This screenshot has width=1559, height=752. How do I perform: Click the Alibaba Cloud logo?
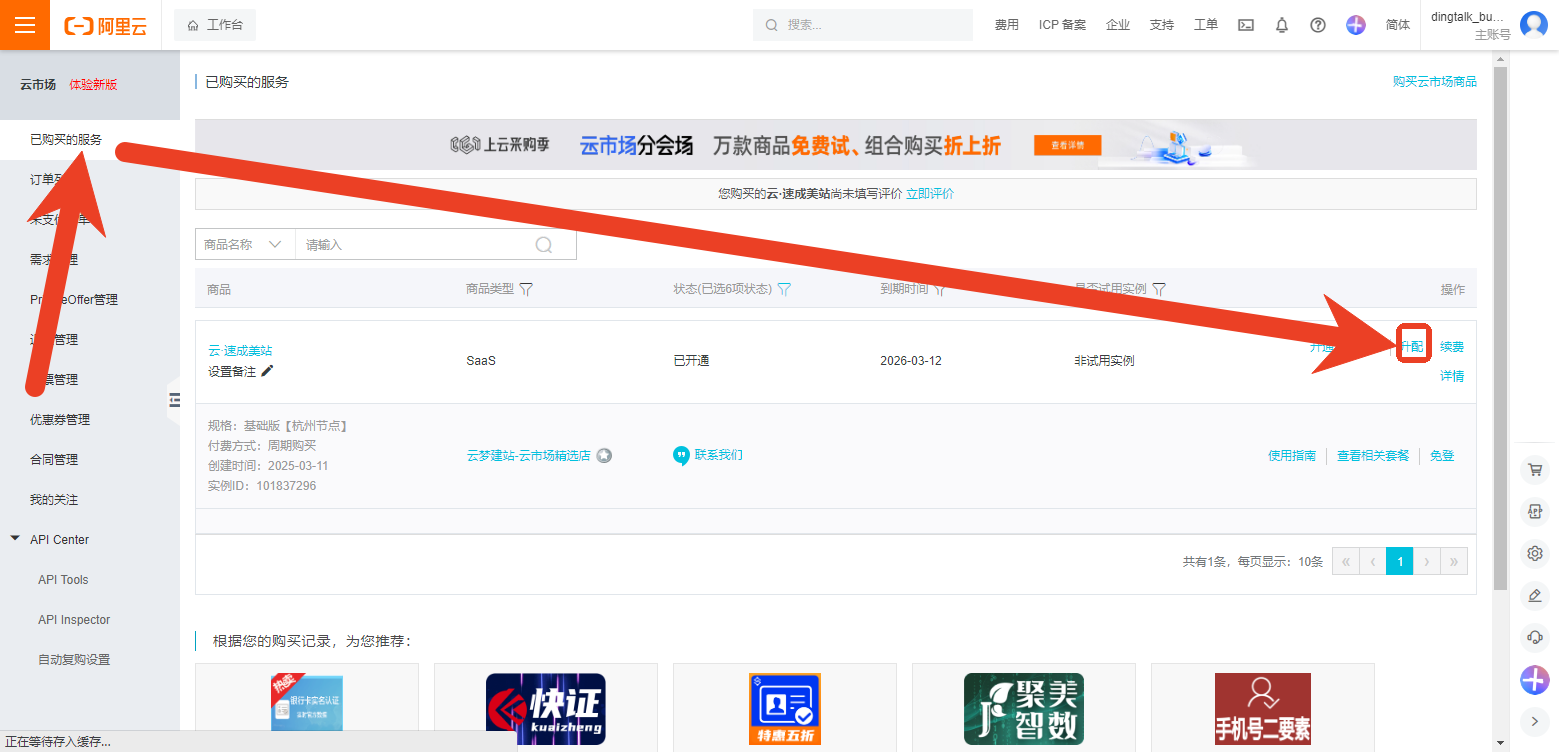click(x=105, y=26)
